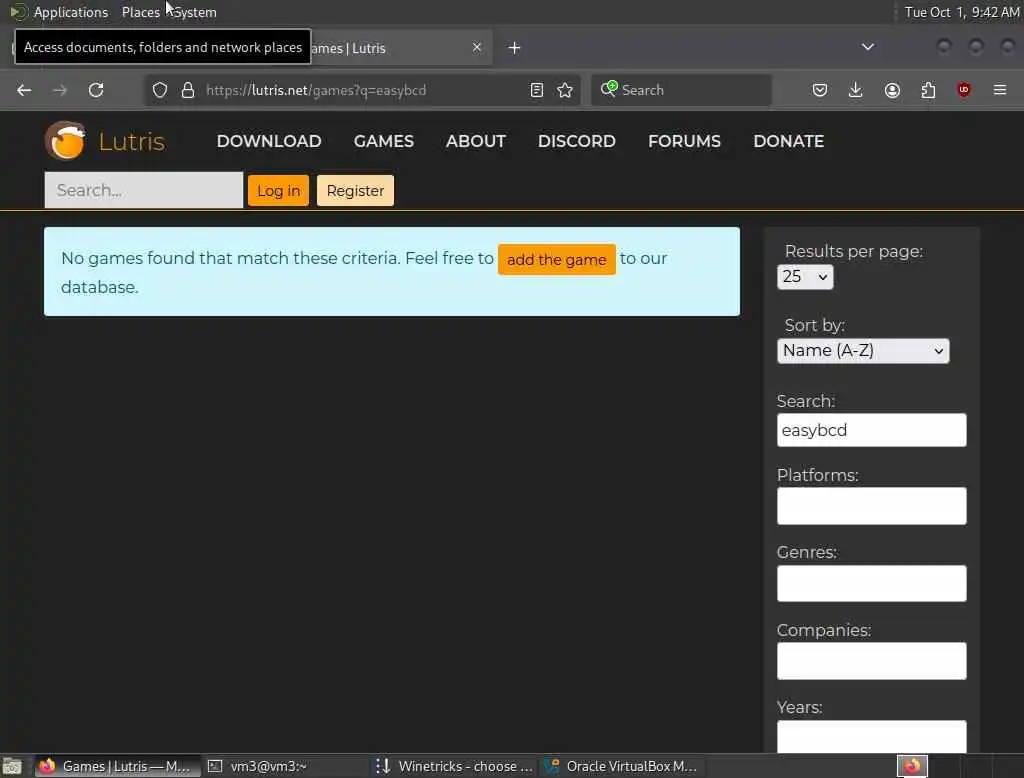Open the tracking protection shield icon
Viewport: 1024px width, 778px height.
160,90
